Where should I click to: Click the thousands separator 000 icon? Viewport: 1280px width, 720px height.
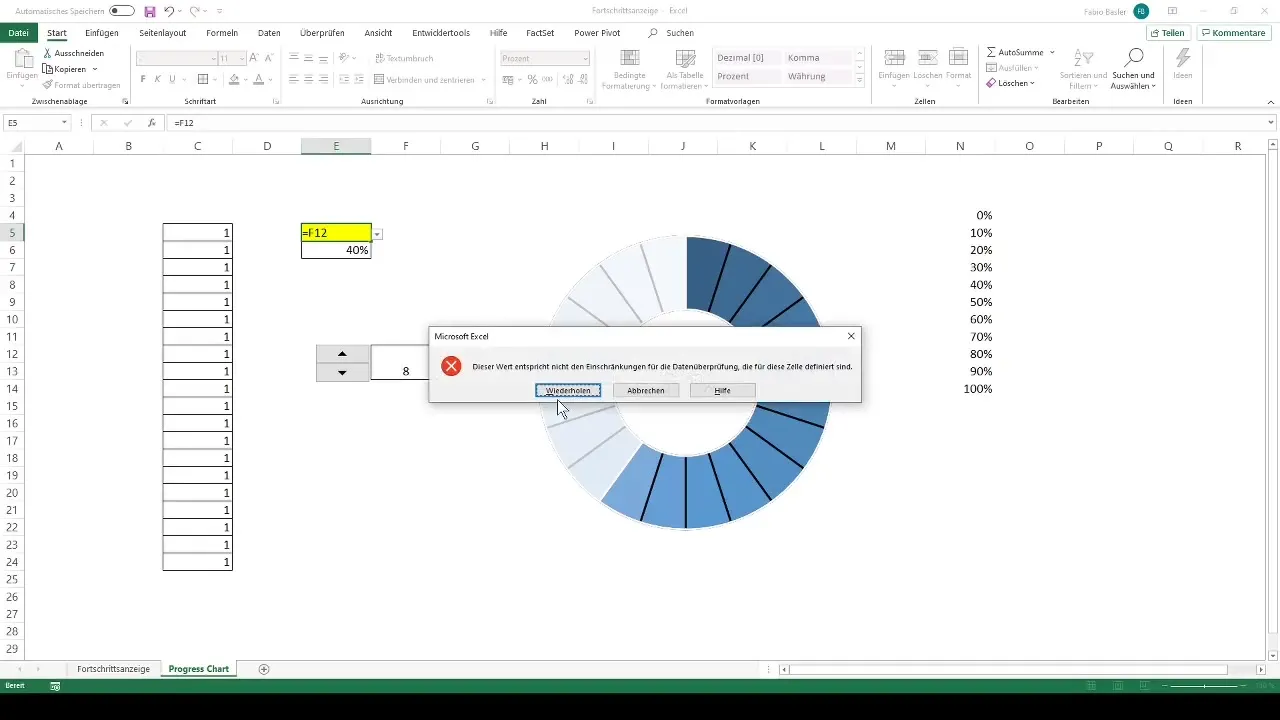[548, 79]
